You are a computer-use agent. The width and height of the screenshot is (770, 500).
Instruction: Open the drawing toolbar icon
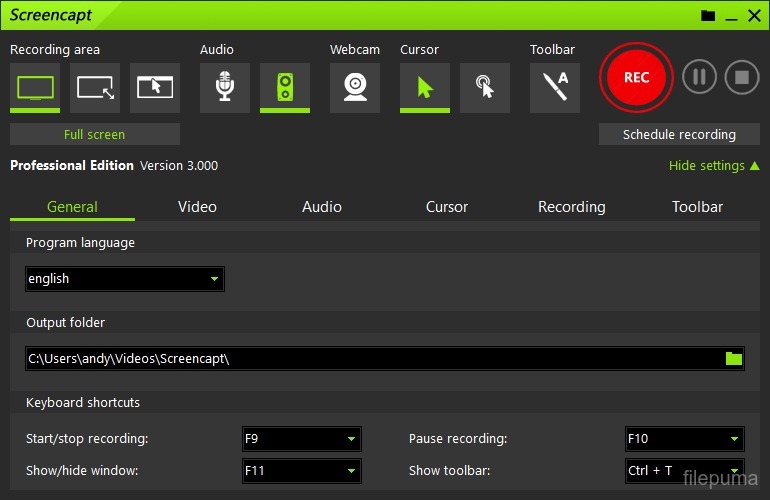click(555, 88)
